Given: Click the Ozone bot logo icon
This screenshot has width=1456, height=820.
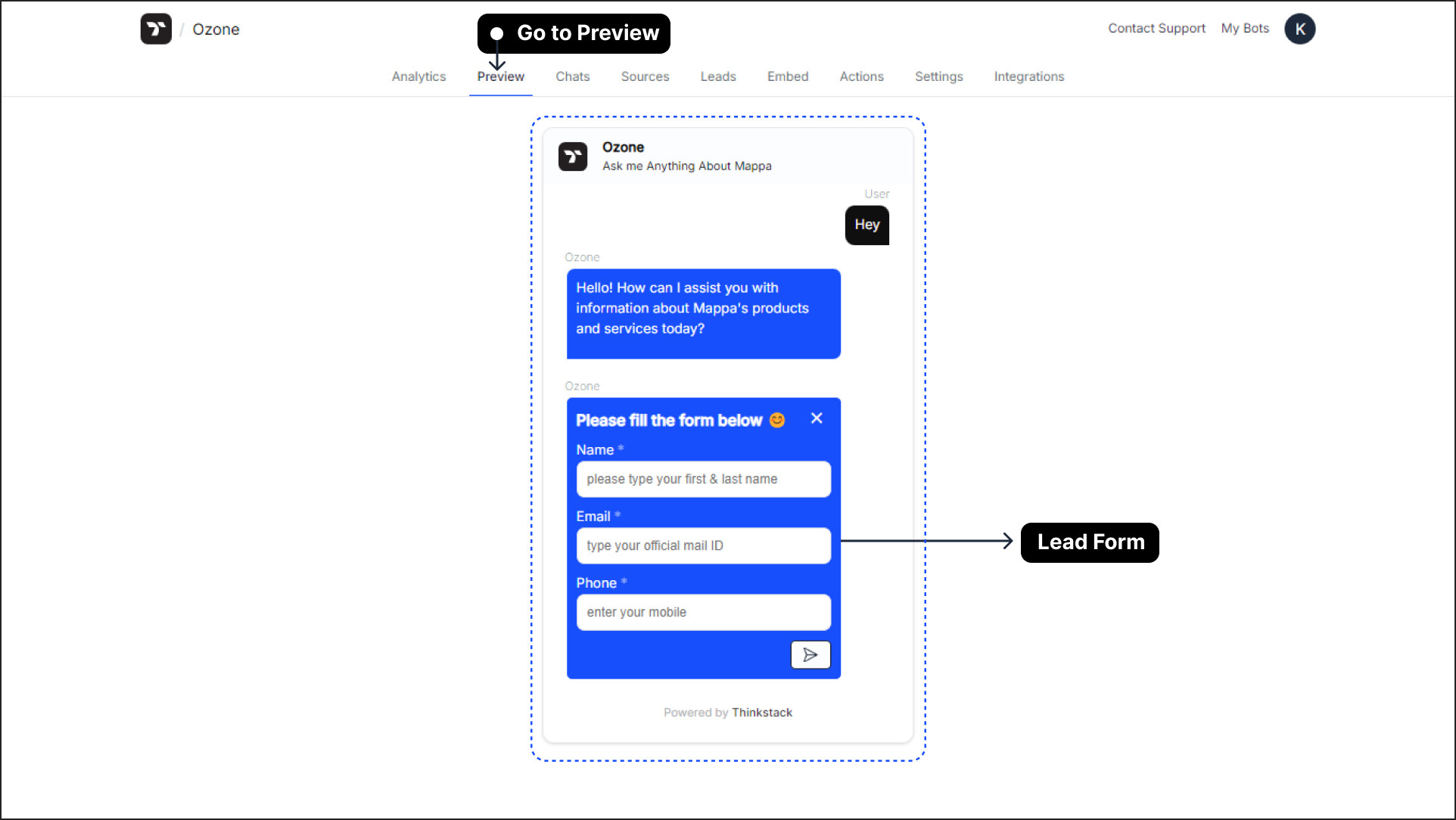Looking at the screenshot, I should pyautogui.click(x=573, y=156).
